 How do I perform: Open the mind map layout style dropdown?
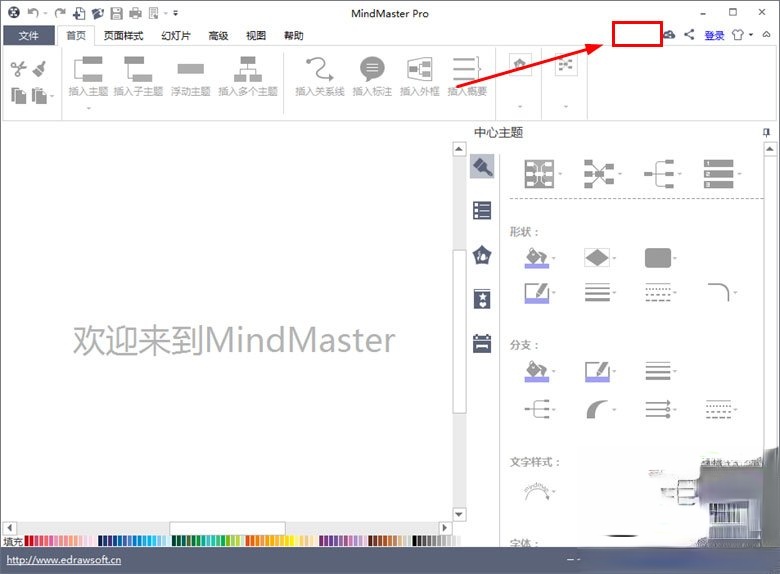tap(542, 174)
